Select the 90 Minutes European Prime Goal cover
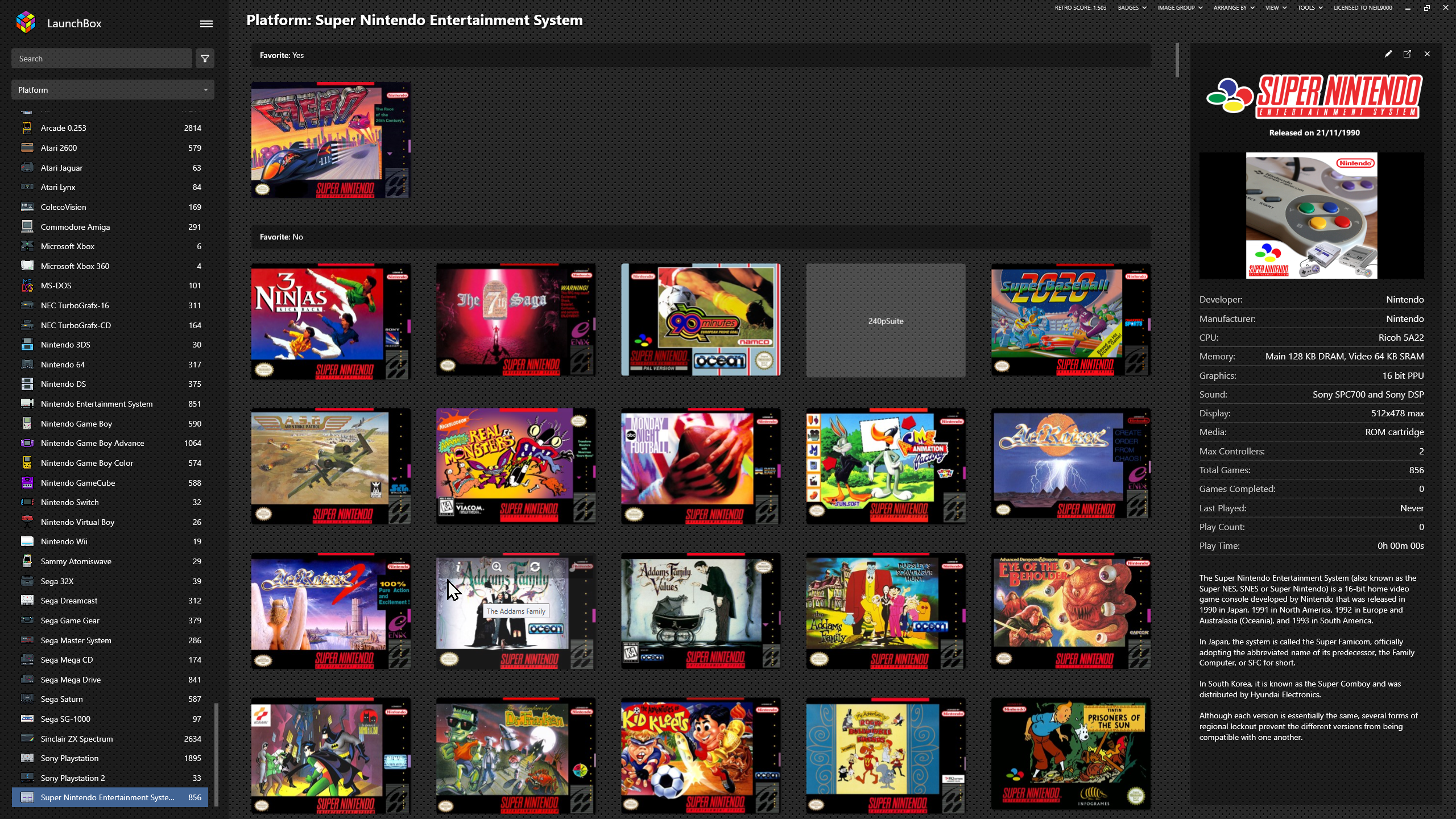Image resolution: width=1456 pixels, height=819 pixels. coord(701,320)
